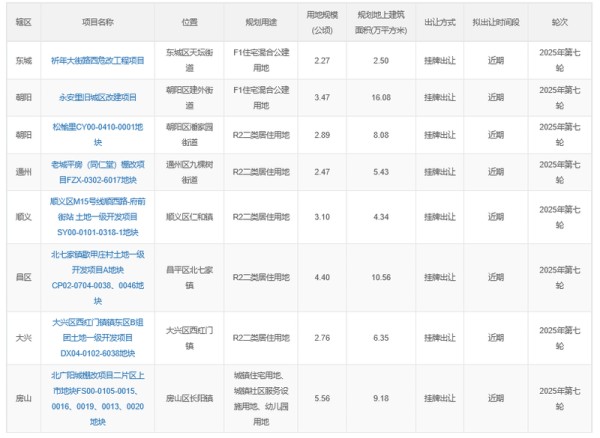Viewport: 600px width, 438px height.
Task: Click the 顺义区仁和镇 location cell
Action: pos(189,217)
